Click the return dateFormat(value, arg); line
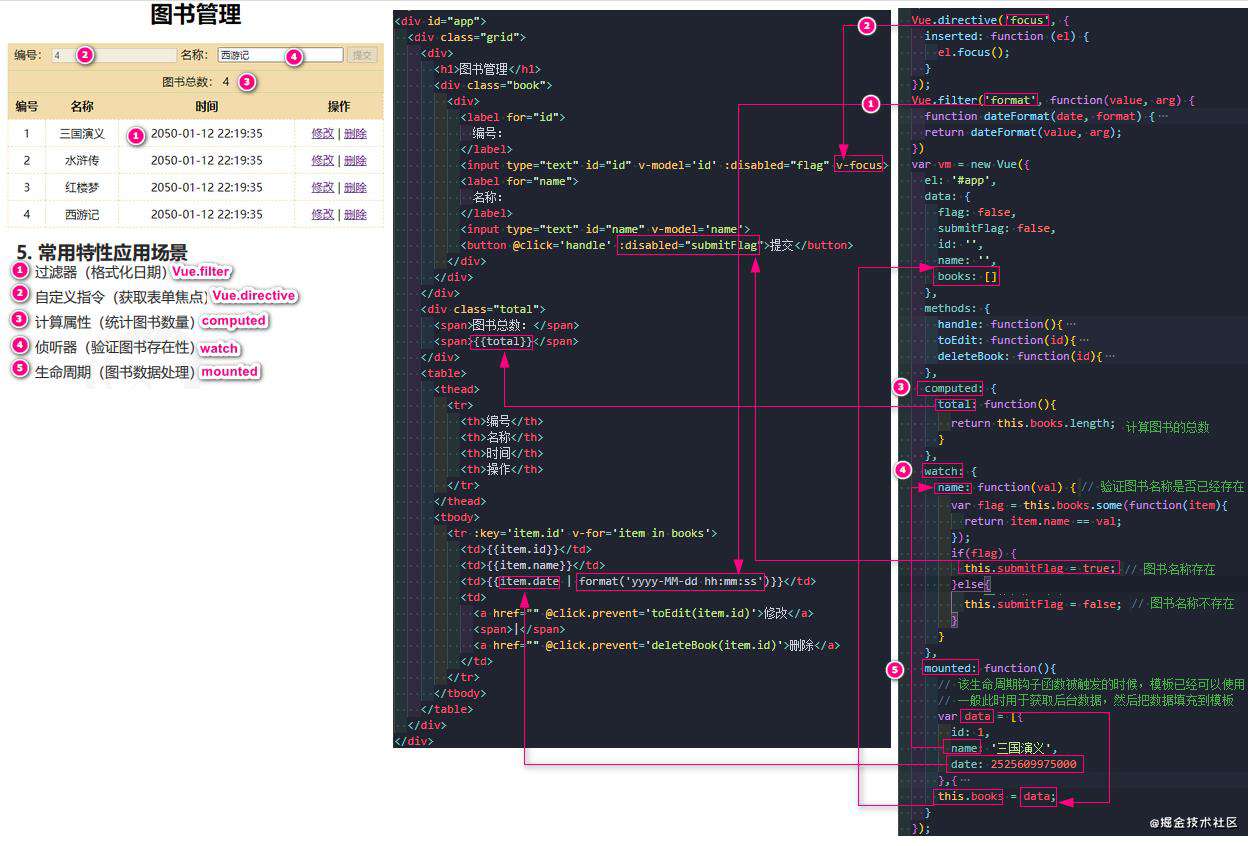 (1023, 132)
